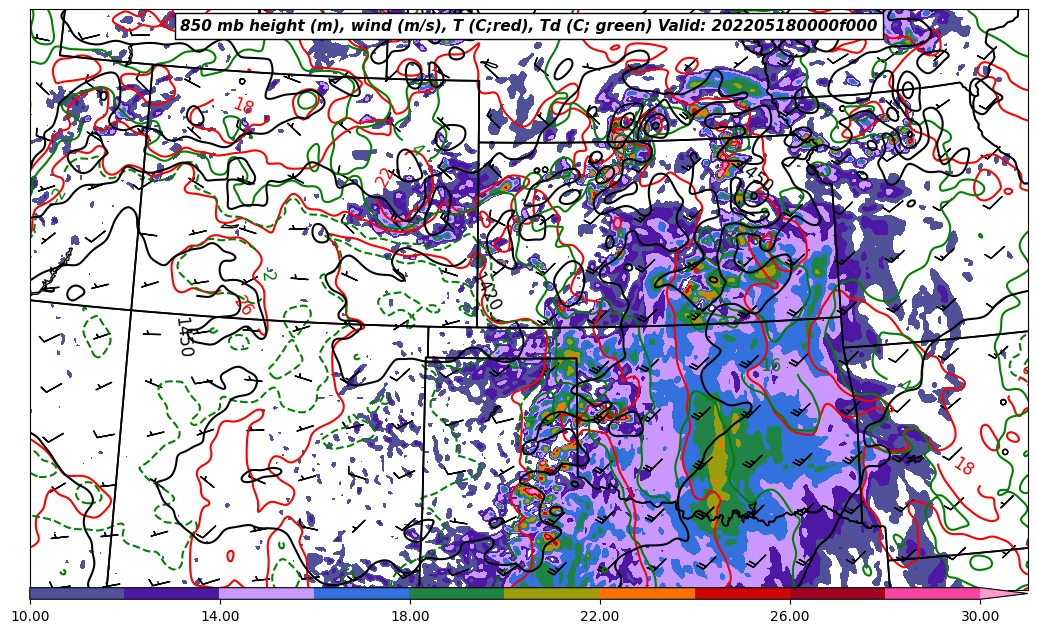This screenshot has height=633, width=1037.
Task: Click the red 22 temperature contour label
Action: pos(384,178)
